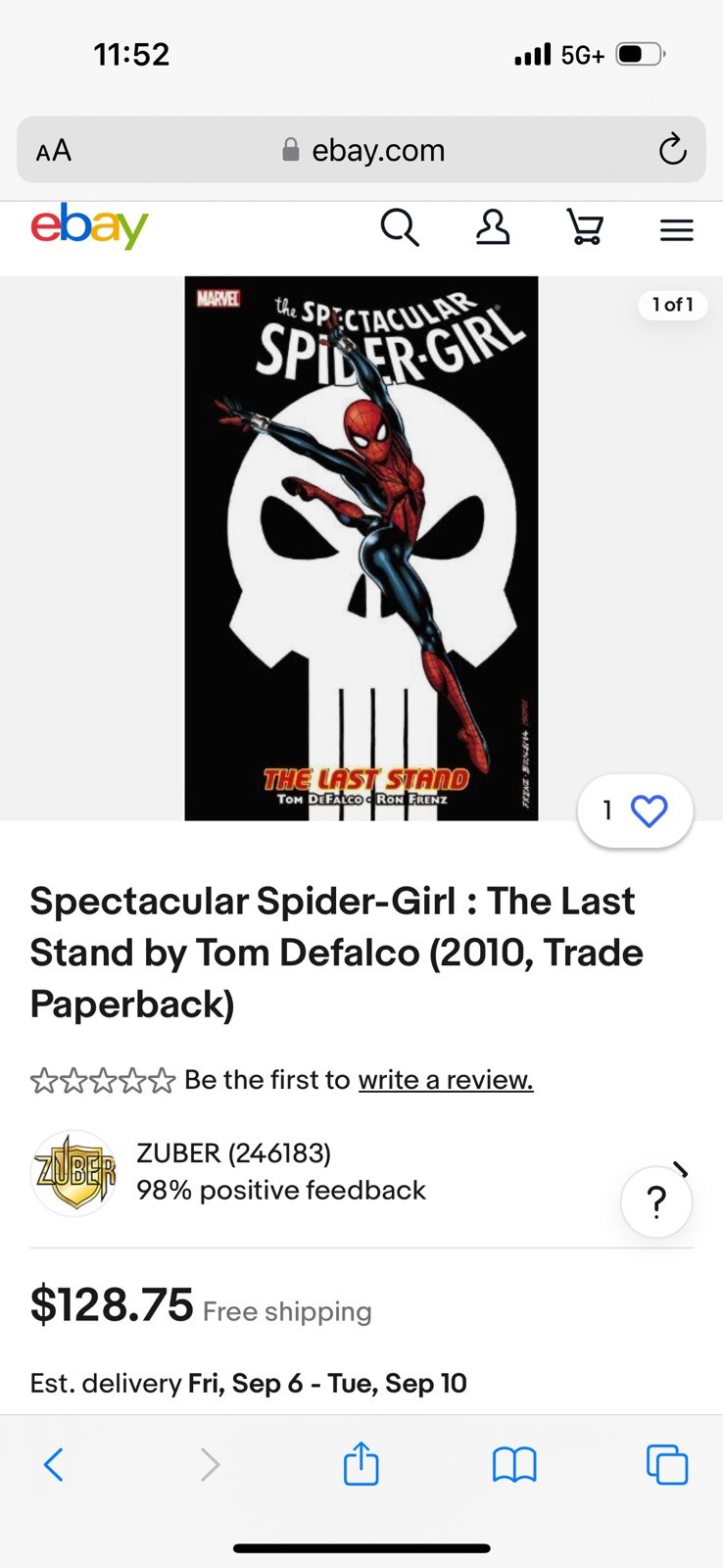Open eBay search magnifier icon
The width and height of the screenshot is (723, 1568).
tap(400, 228)
